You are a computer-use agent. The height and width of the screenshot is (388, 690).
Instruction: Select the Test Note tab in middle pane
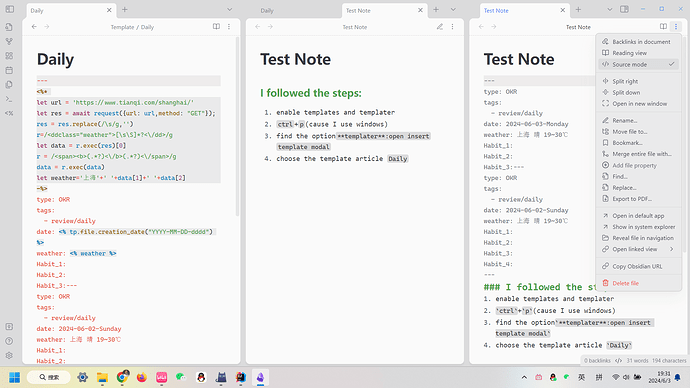(379, 11)
